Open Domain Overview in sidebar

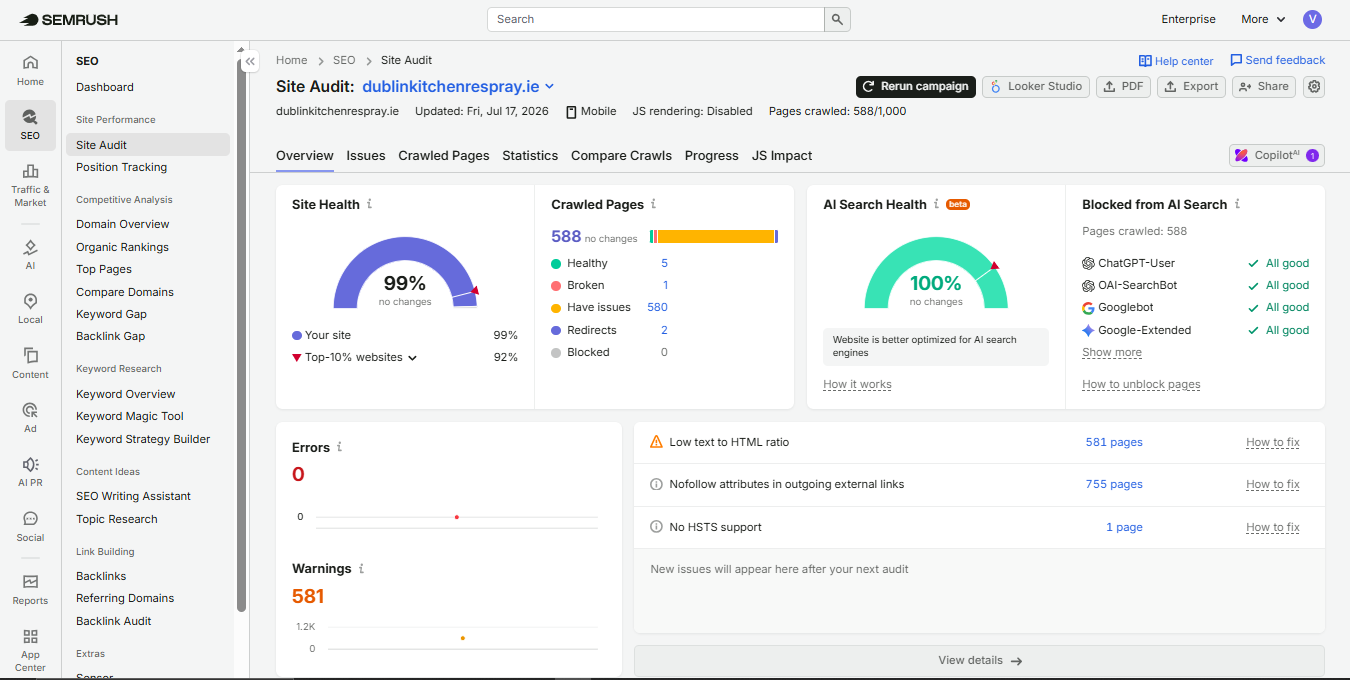pyautogui.click(x=123, y=224)
